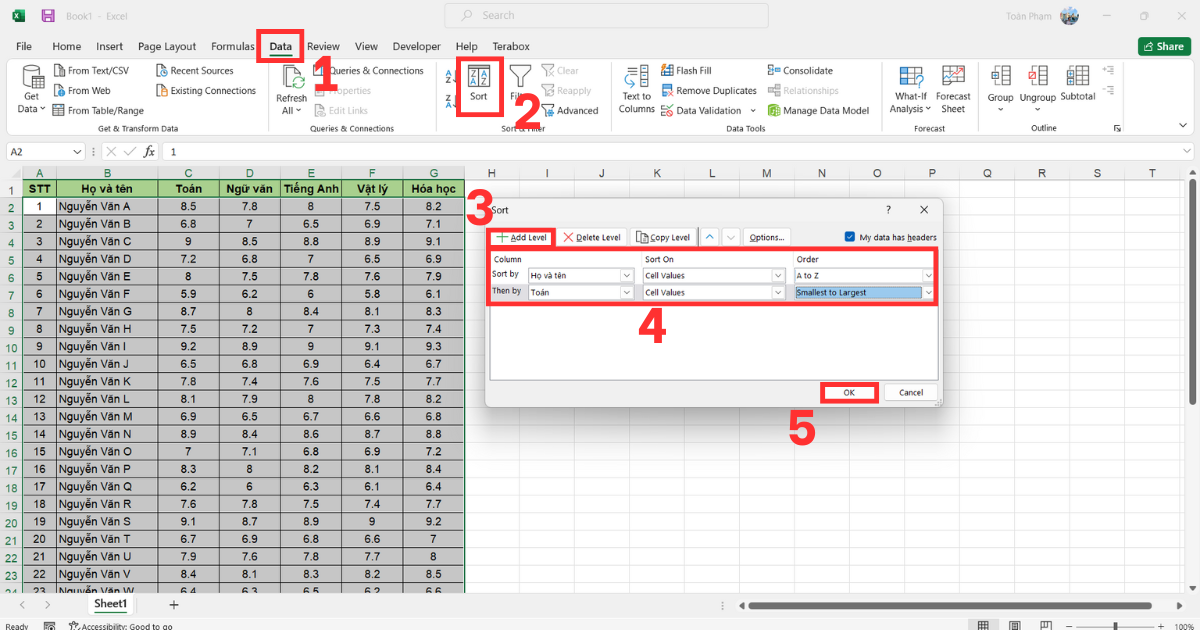The image size is (1200, 630).
Task: Open the A to Z order dropdown
Action: [x=928, y=276]
